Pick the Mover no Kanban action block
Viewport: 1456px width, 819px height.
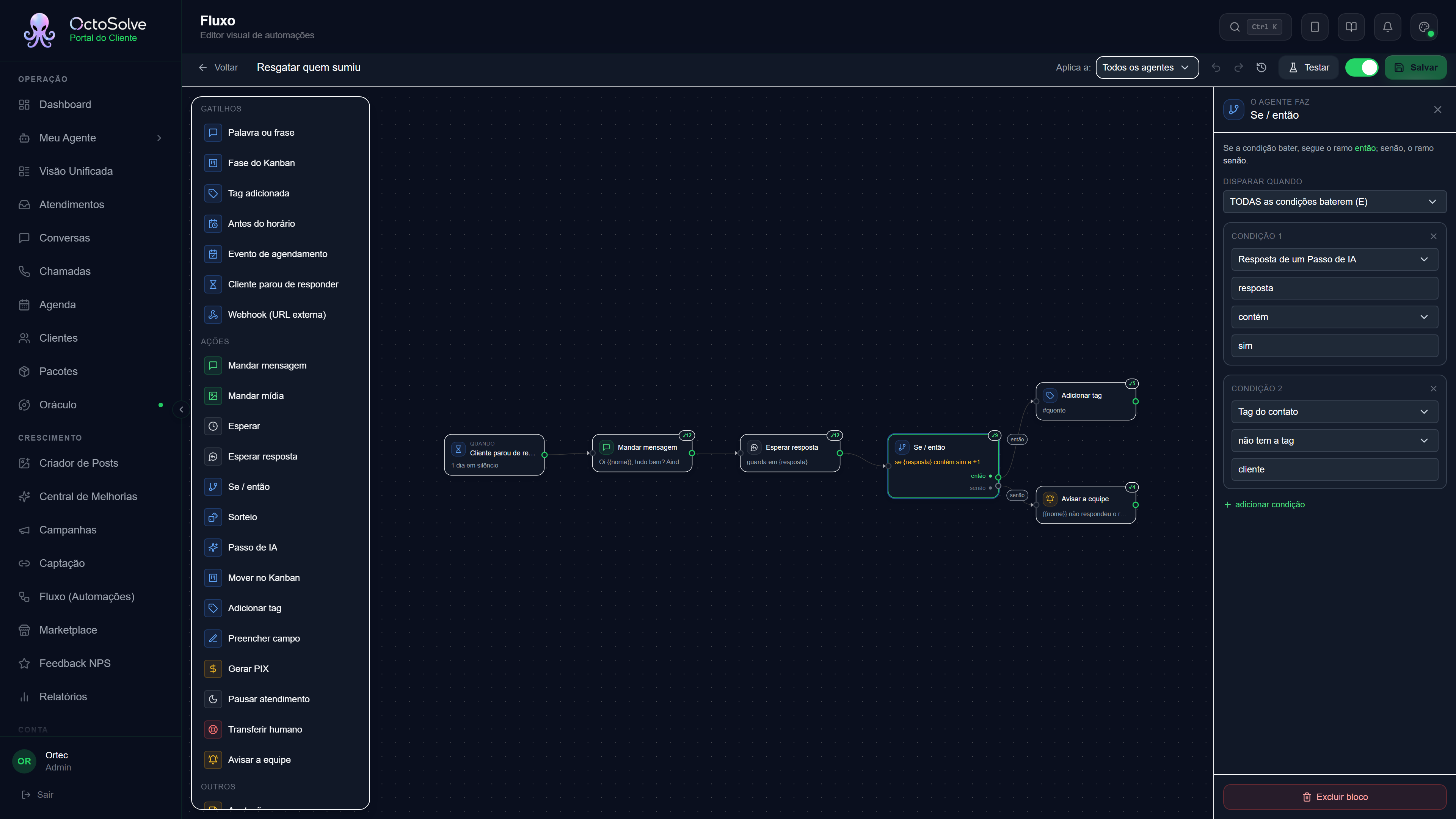[280, 577]
